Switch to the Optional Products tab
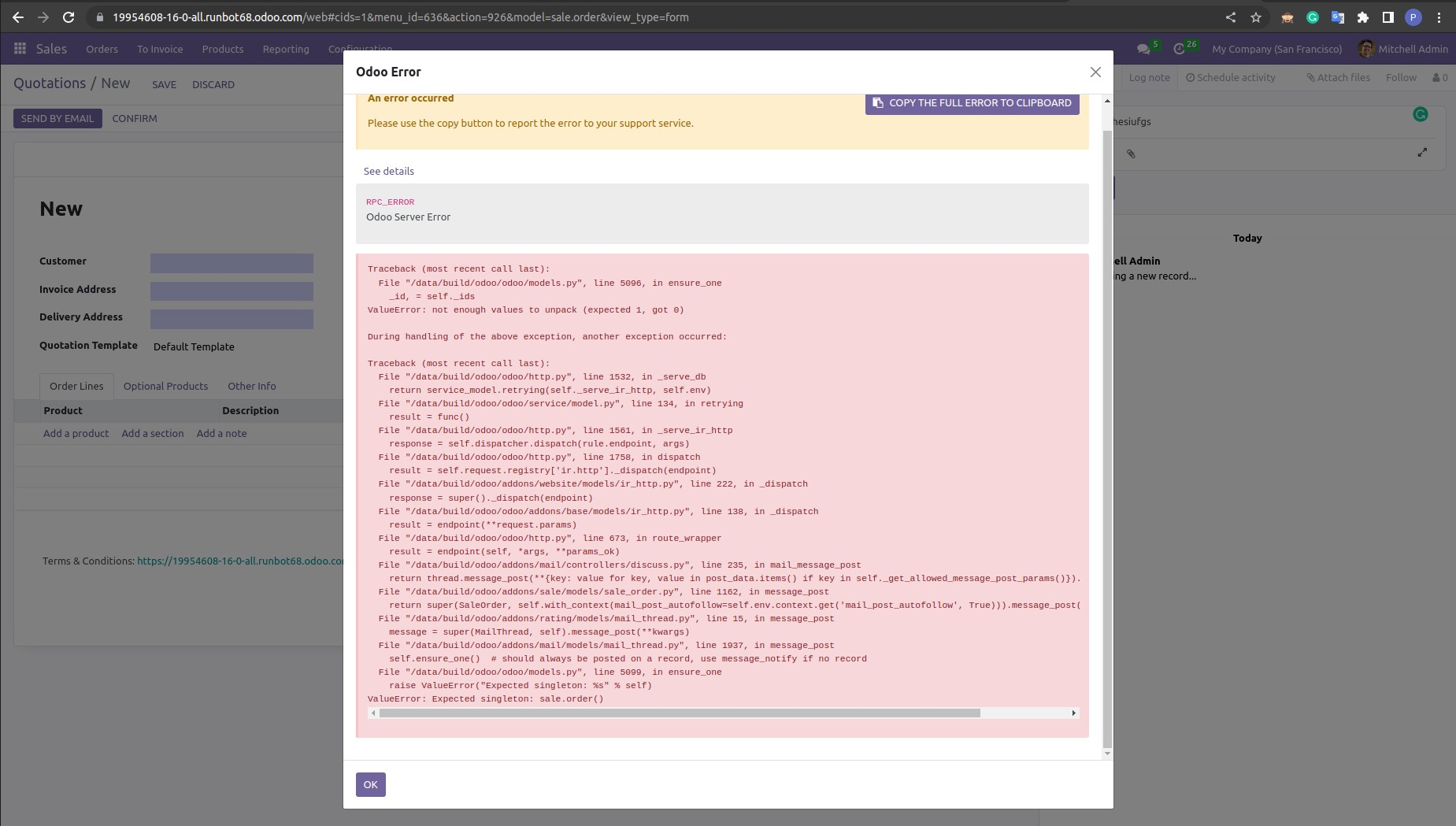The height and width of the screenshot is (826, 1456). coord(165,386)
